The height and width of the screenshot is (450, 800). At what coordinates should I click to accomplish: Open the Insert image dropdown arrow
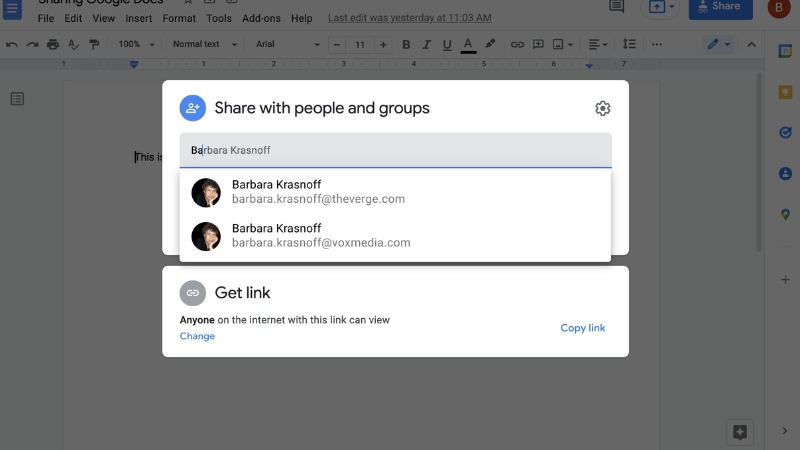(x=570, y=45)
